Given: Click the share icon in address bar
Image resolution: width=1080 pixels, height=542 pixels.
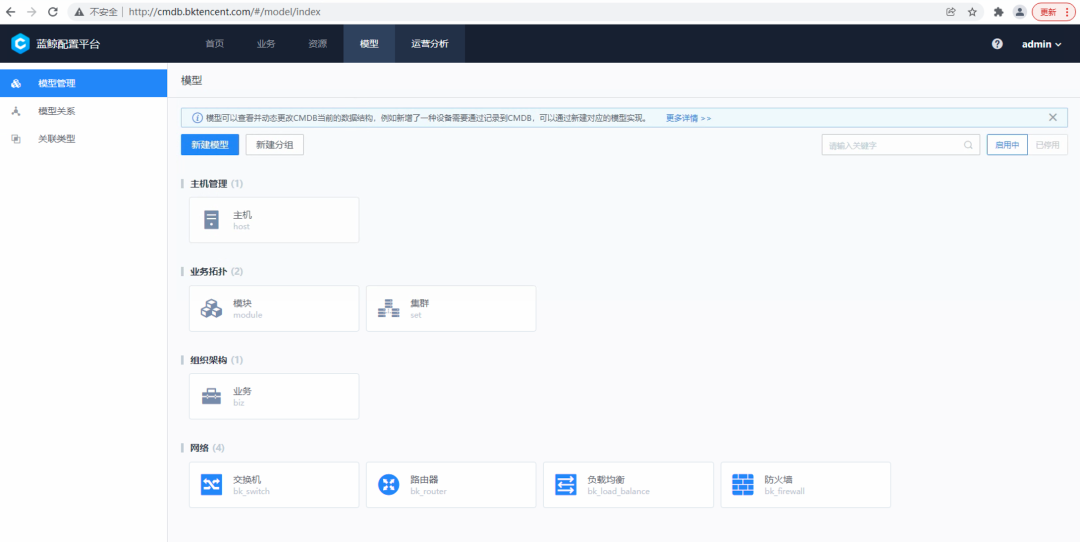Looking at the screenshot, I should (951, 12).
